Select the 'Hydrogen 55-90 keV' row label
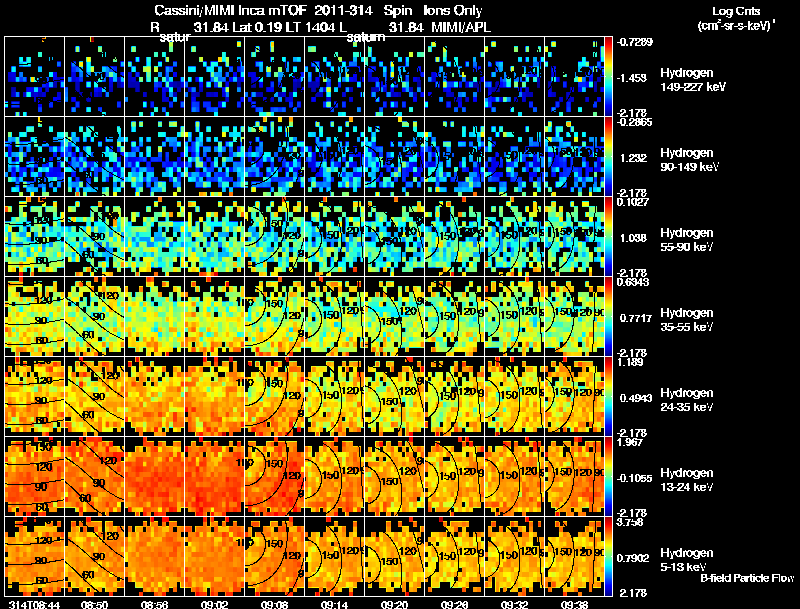Screen dimensions: 800x609 (x=687, y=240)
